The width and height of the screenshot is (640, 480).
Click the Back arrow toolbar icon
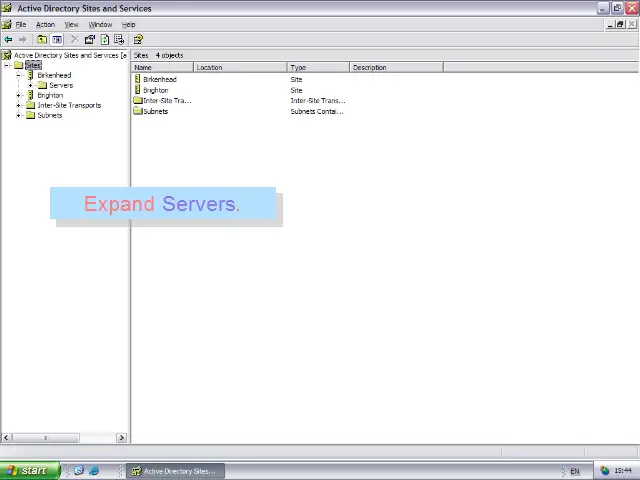pyautogui.click(x=8, y=40)
